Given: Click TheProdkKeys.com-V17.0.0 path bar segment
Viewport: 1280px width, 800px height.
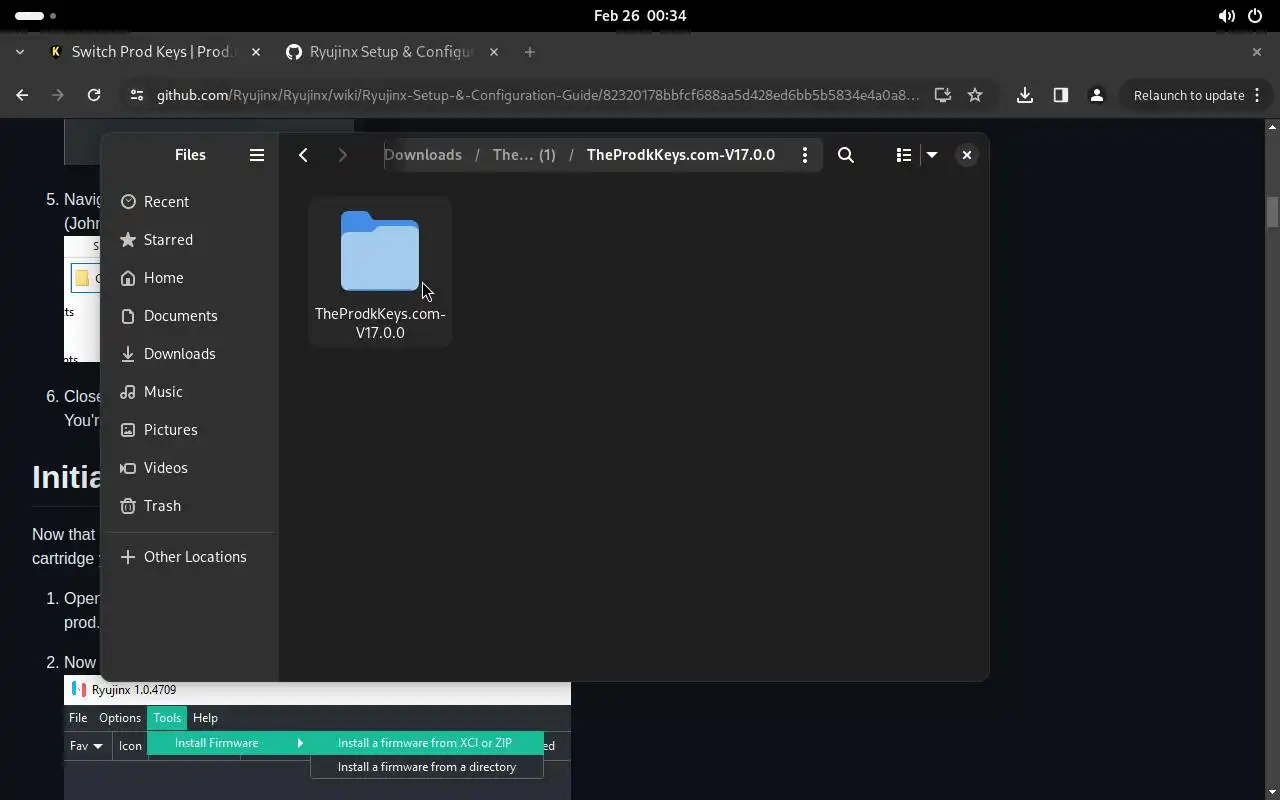Looking at the screenshot, I should click(x=681, y=155).
